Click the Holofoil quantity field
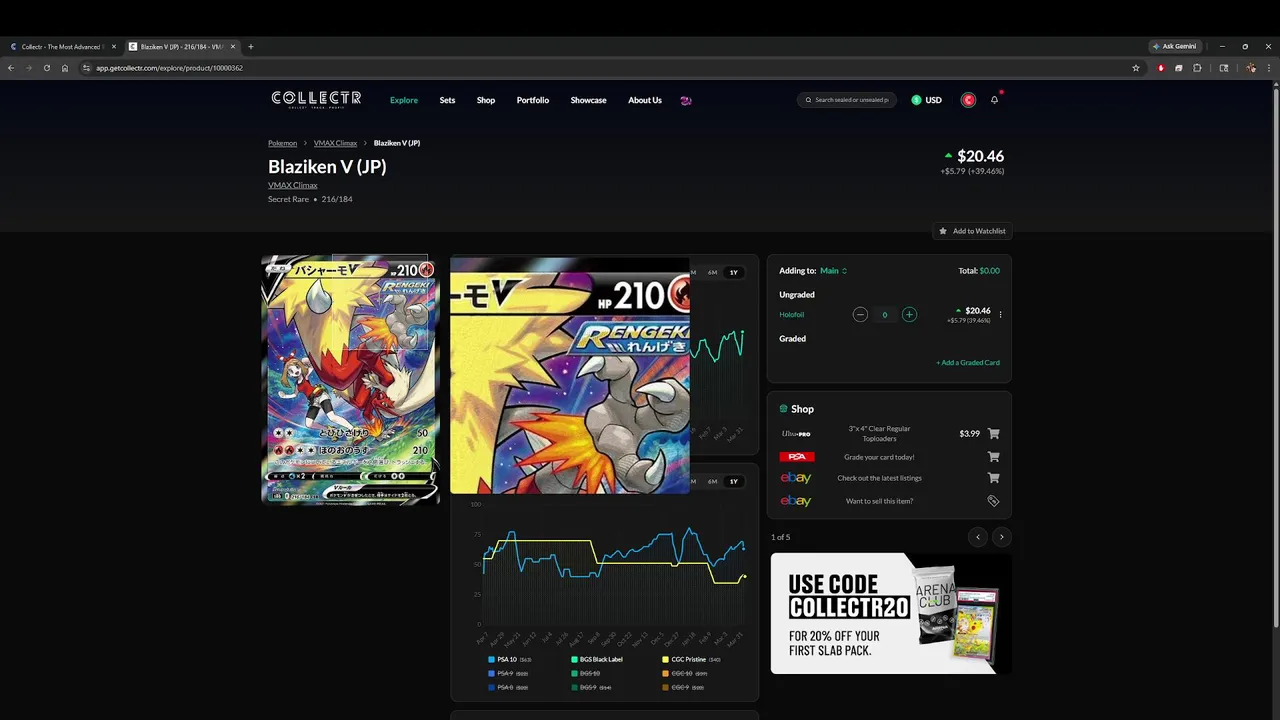 tap(884, 315)
